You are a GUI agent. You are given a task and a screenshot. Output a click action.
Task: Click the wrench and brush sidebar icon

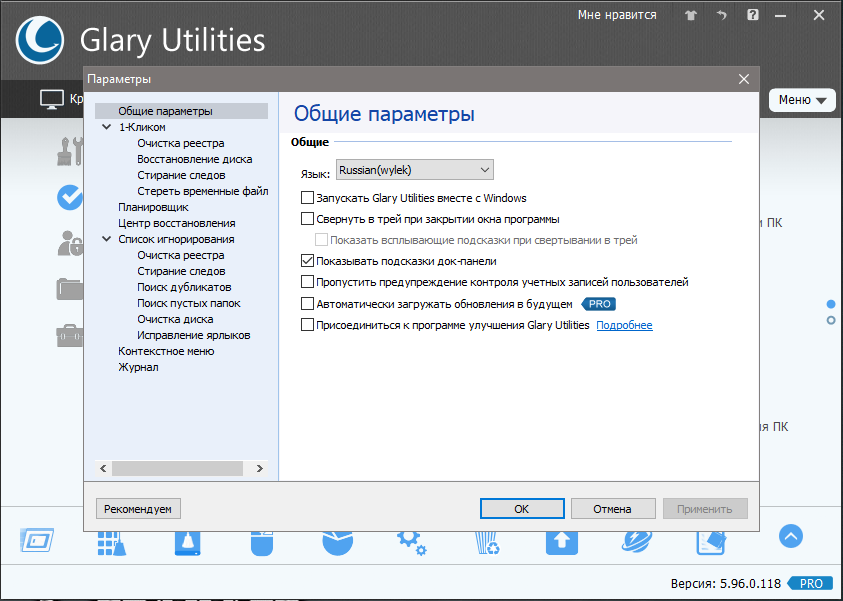pos(70,151)
